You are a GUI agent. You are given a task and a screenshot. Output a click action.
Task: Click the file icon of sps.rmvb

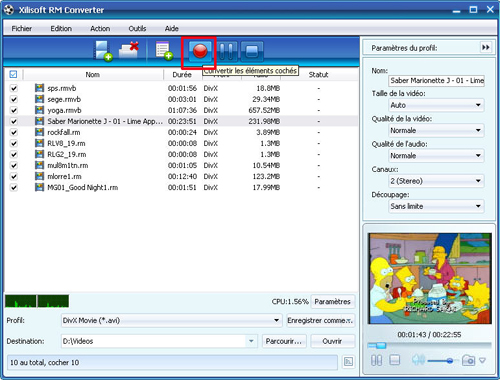pyautogui.click(x=39, y=88)
